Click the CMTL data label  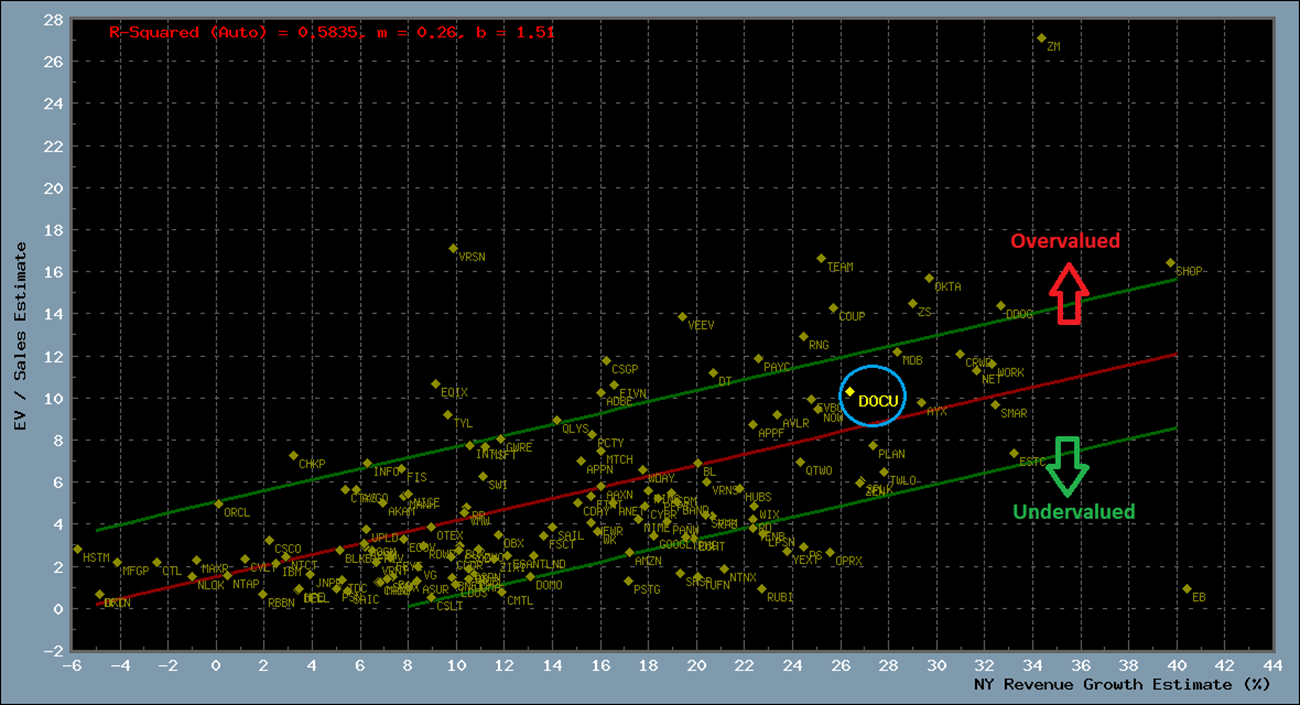pos(520,601)
